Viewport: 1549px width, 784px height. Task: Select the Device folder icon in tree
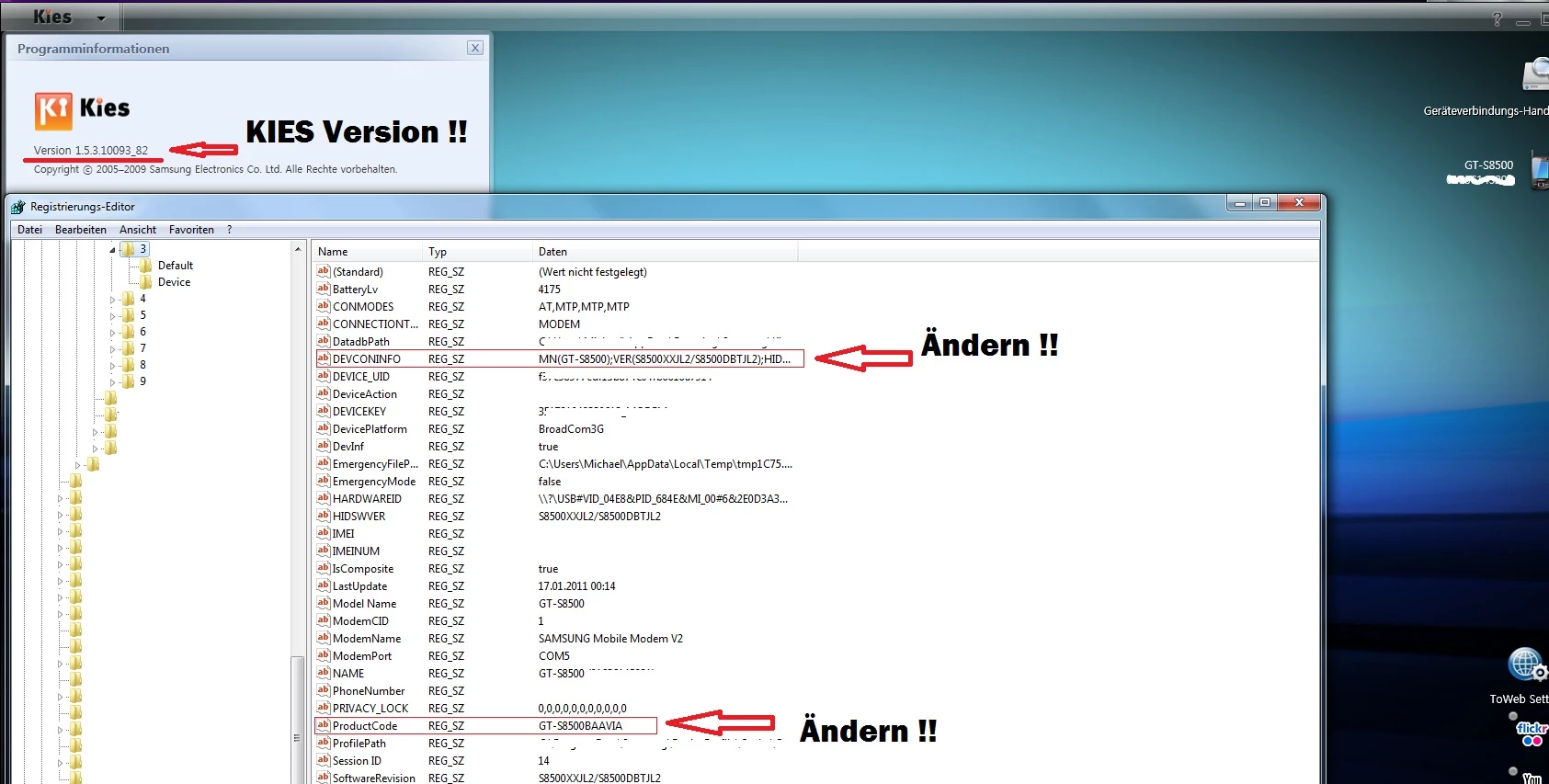click(x=145, y=282)
